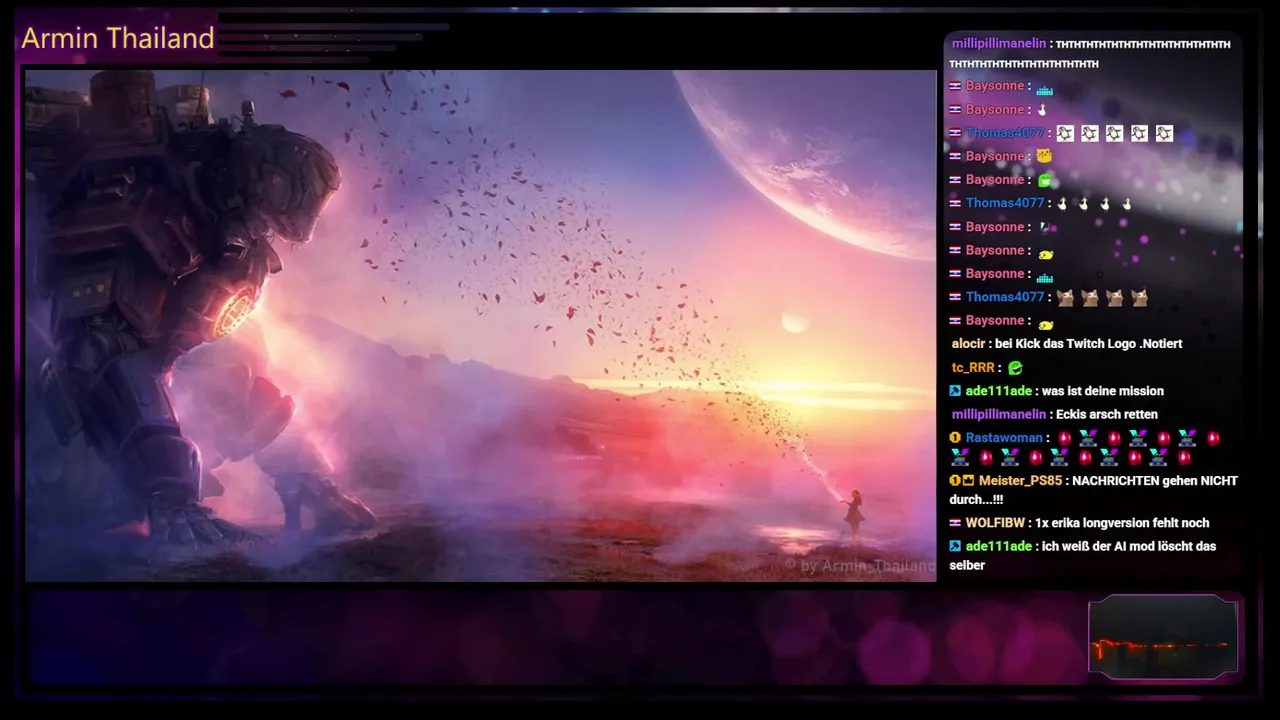This screenshot has width=1280, height=720.
Task: Click the single goose emote posted by Baysonne
Action: point(1042,110)
